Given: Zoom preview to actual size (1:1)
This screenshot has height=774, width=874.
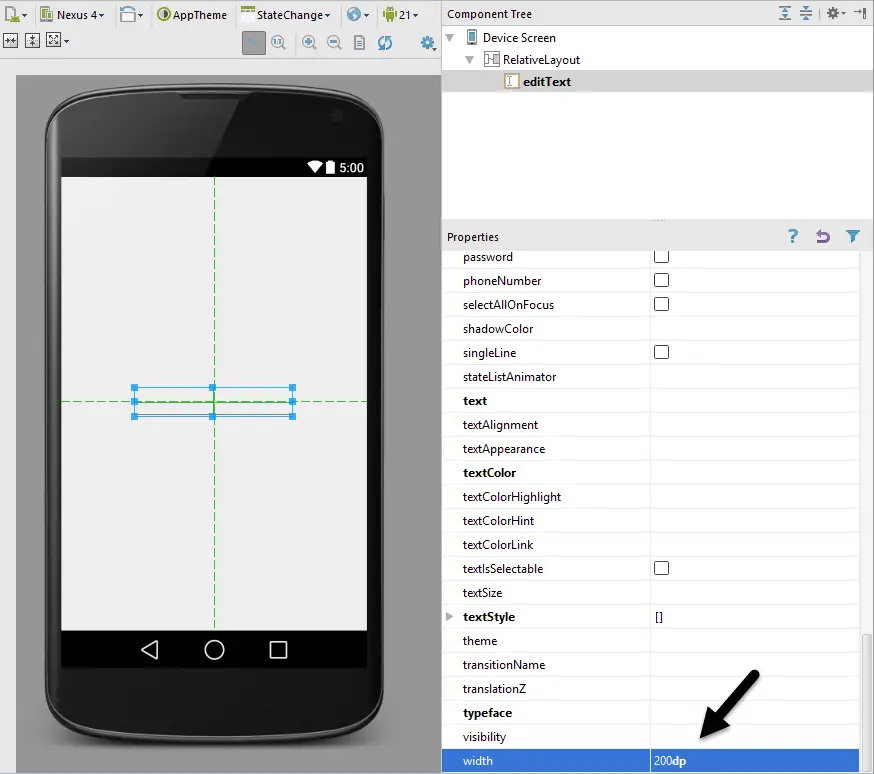Looking at the screenshot, I should click(x=278, y=42).
